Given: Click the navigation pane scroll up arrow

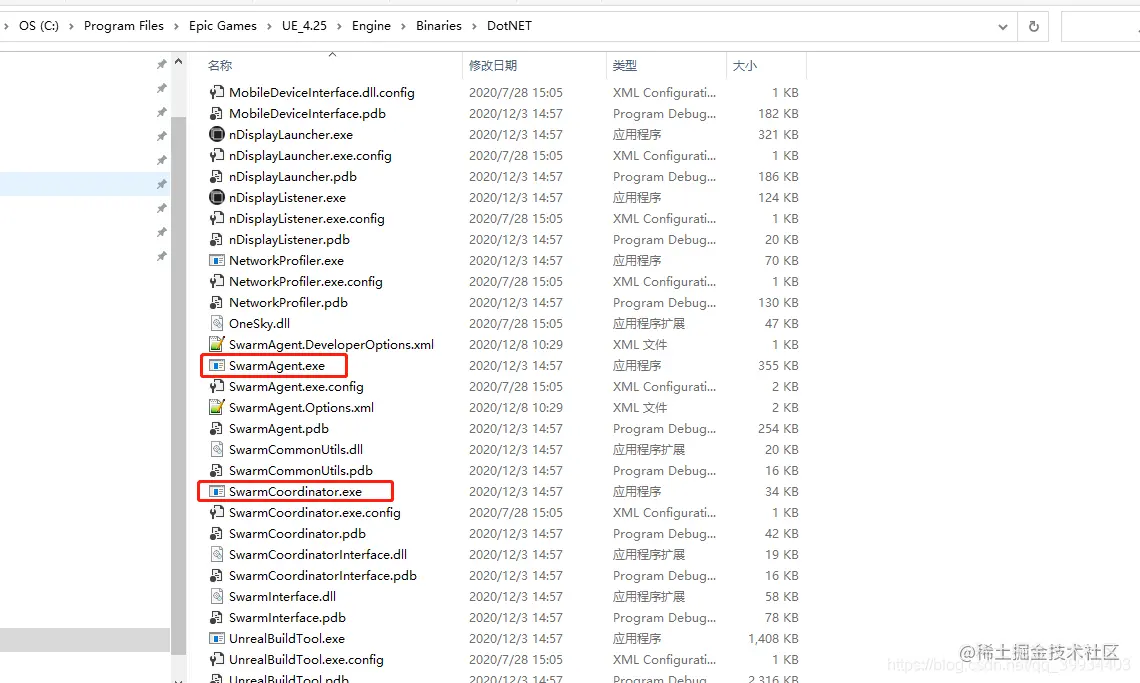Looking at the screenshot, I should click(x=178, y=62).
